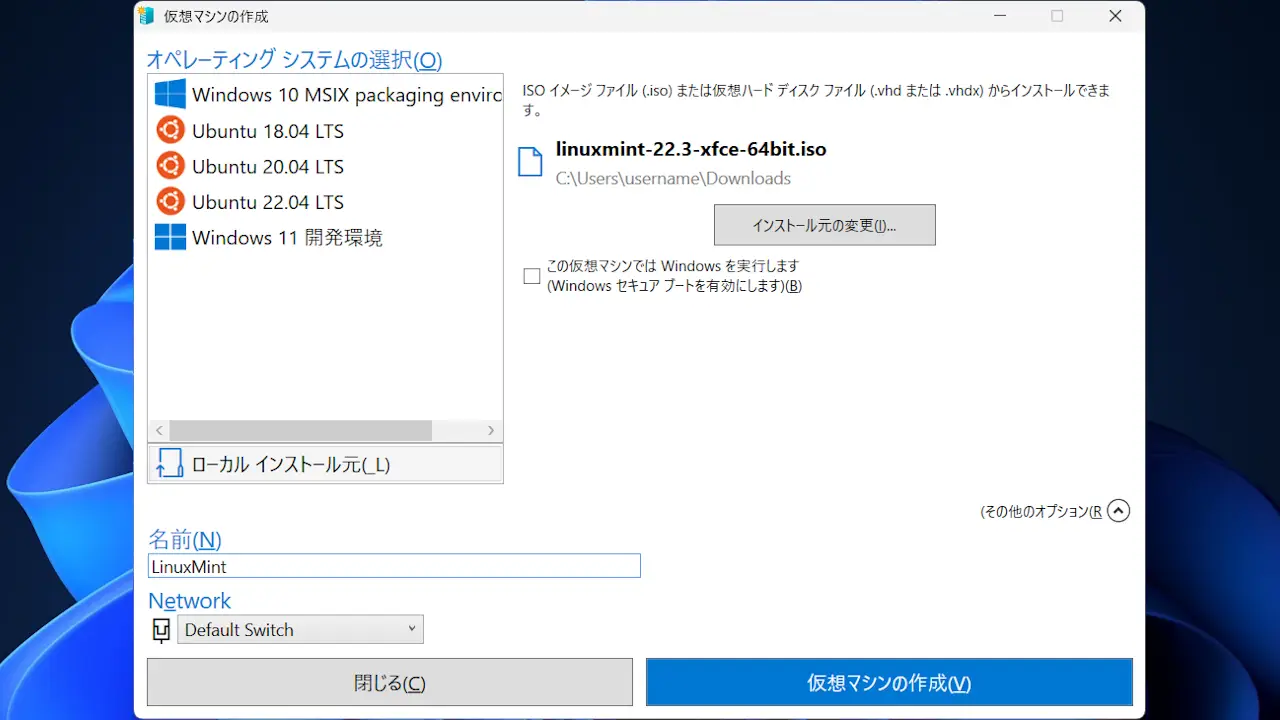Open the Default Switch network dropdown

coord(301,630)
